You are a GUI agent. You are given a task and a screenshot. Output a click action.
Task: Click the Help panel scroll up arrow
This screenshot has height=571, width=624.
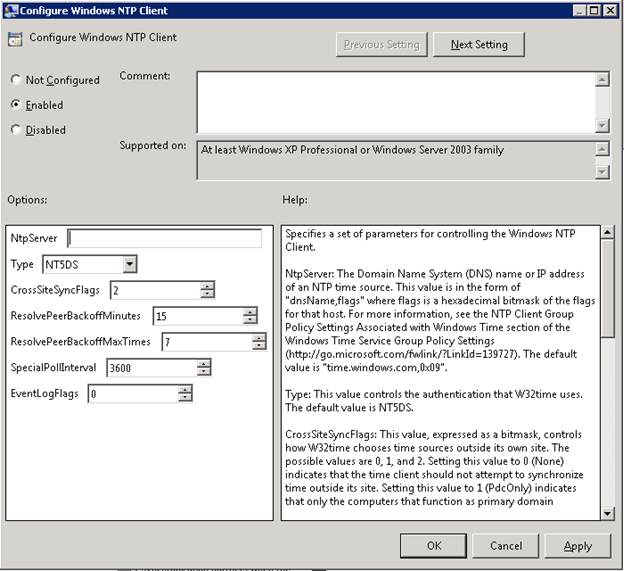click(x=607, y=232)
